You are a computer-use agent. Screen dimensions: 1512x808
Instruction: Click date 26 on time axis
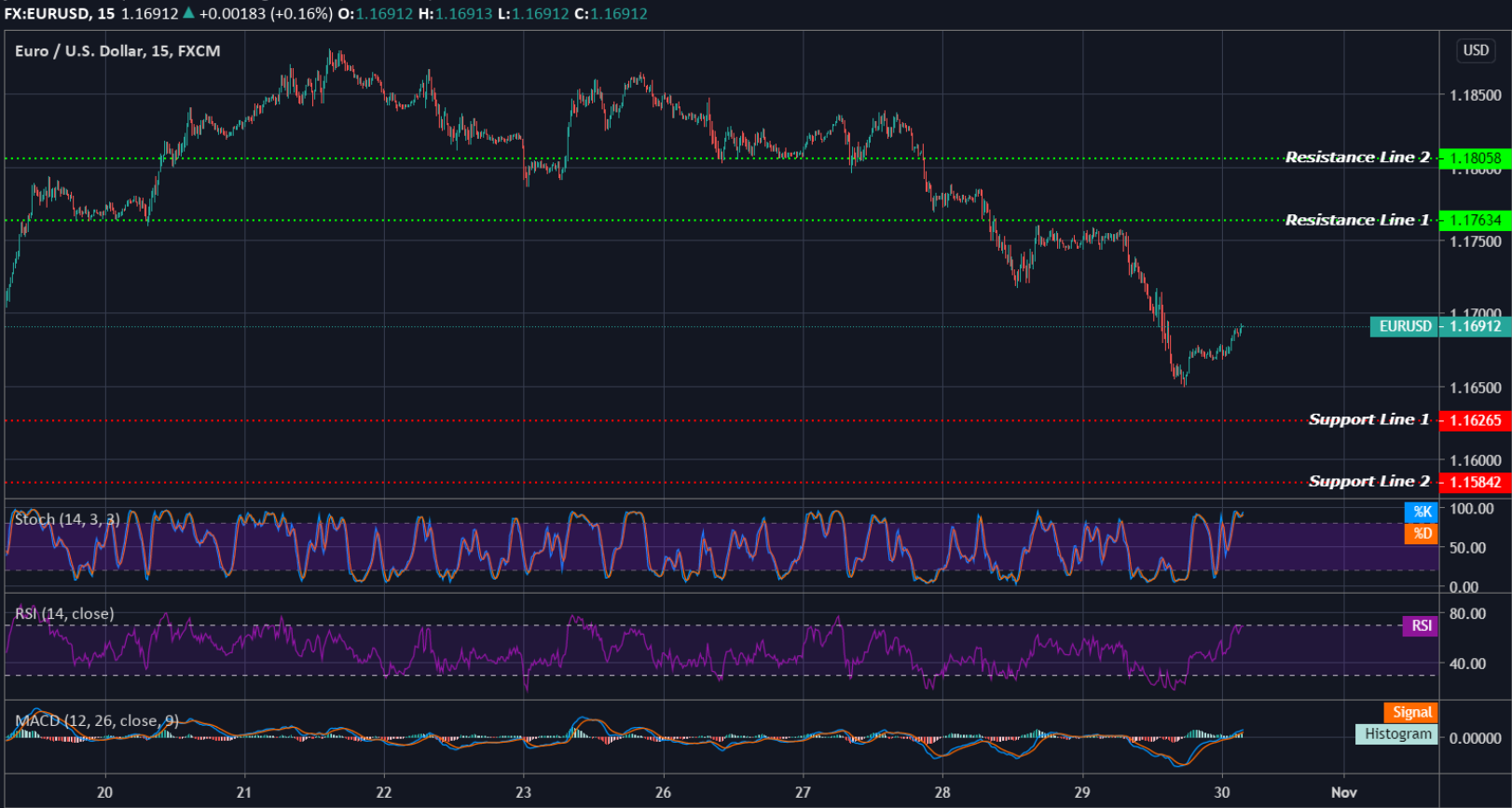click(x=663, y=792)
